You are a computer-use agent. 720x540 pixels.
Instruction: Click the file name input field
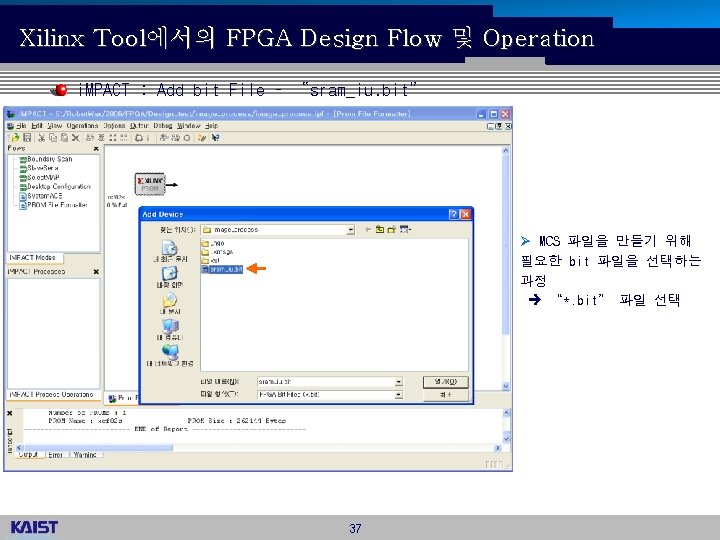(330, 382)
